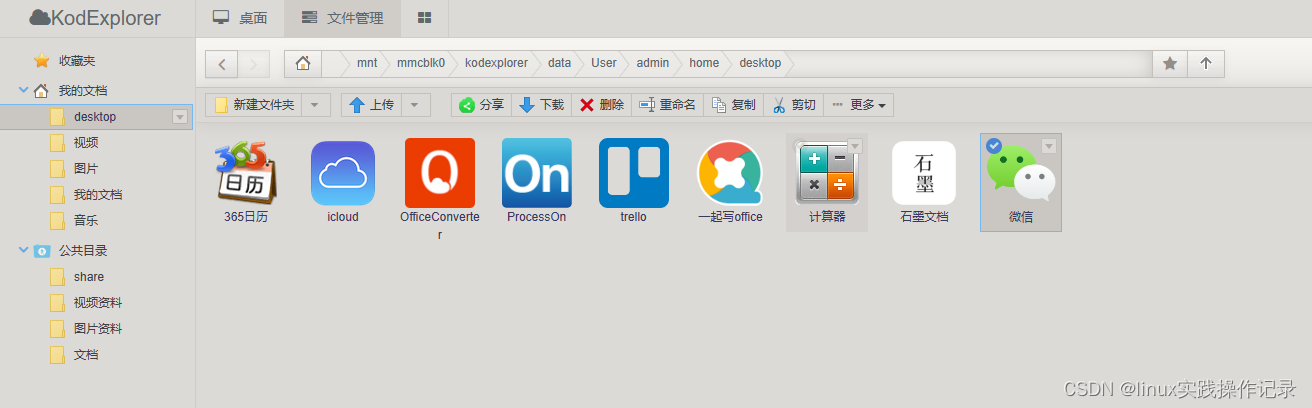Switch to the 桌面 tab
The image size is (1312, 408).
240,18
